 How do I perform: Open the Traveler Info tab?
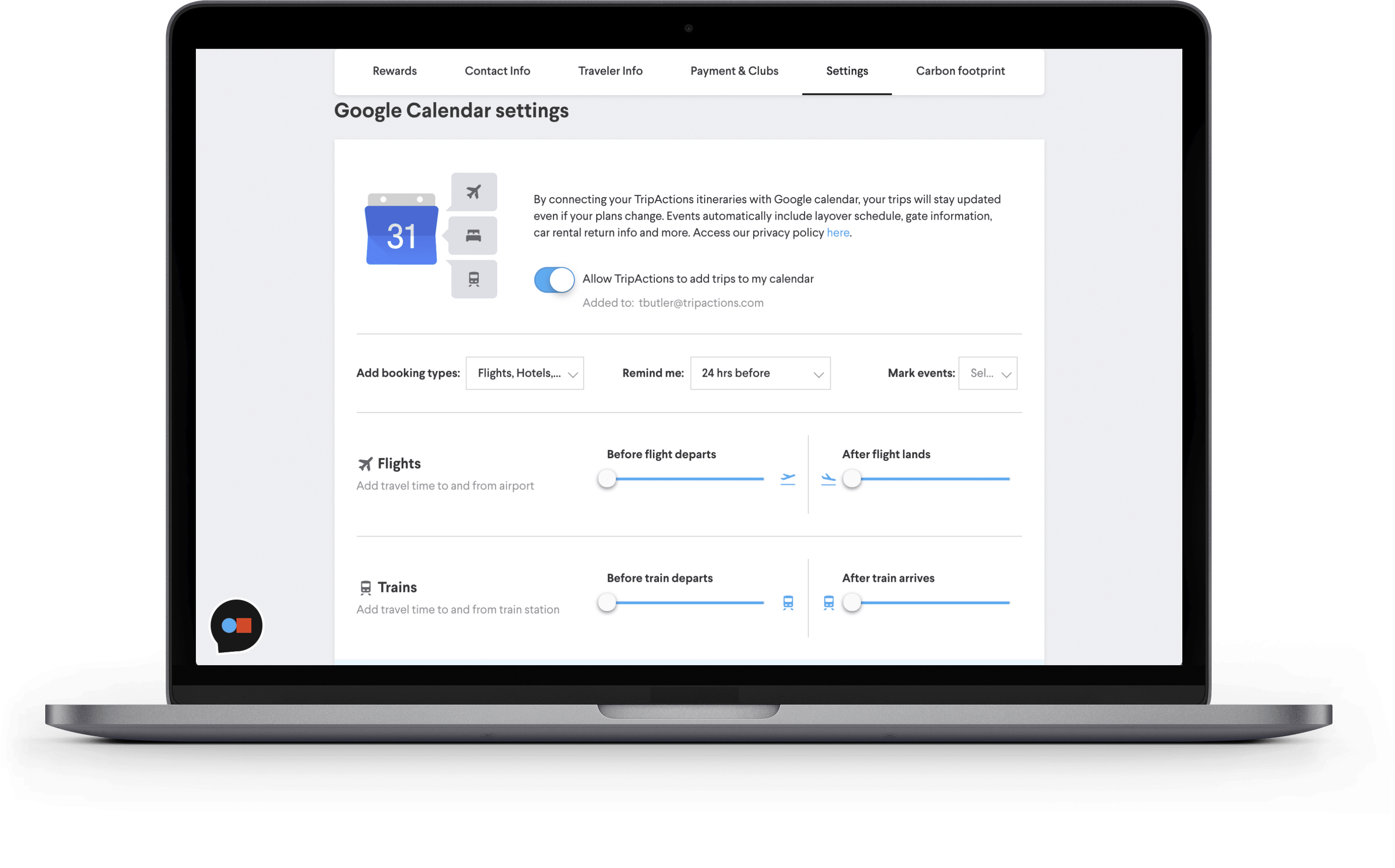pos(610,71)
